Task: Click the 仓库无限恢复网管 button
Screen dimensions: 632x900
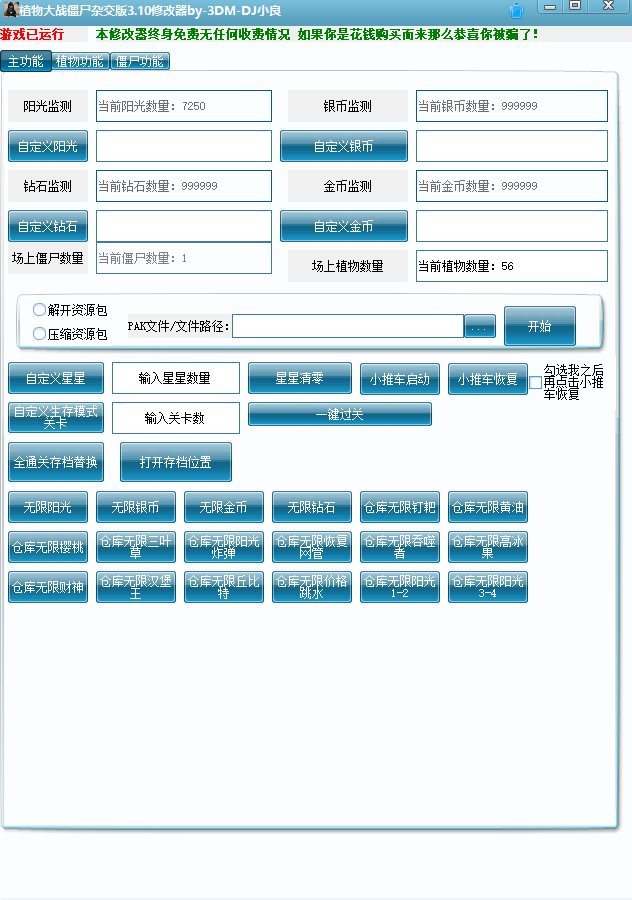Action: pos(312,547)
